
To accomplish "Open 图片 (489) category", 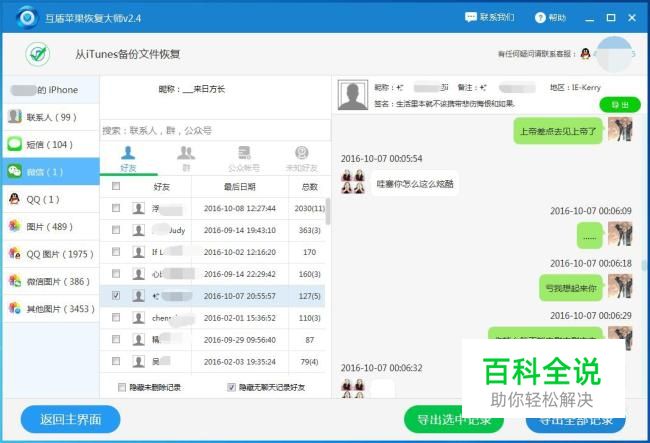I will (x=51, y=227).
